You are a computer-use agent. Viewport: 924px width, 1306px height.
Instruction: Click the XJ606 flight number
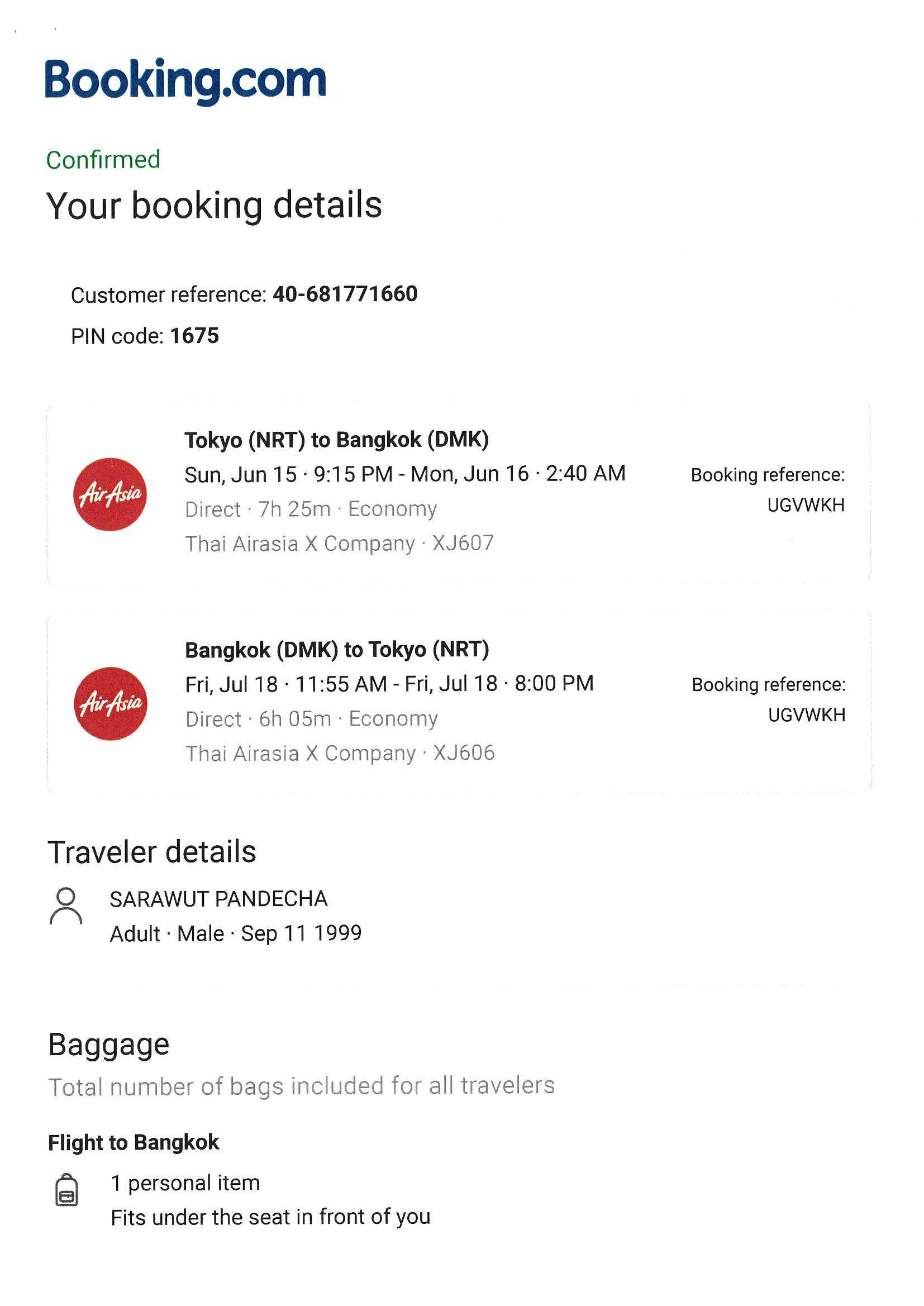point(464,752)
